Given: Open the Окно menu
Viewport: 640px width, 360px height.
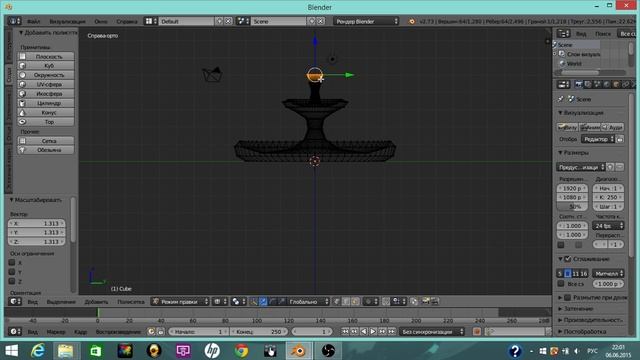Looking at the screenshot, I should pos(101,21).
